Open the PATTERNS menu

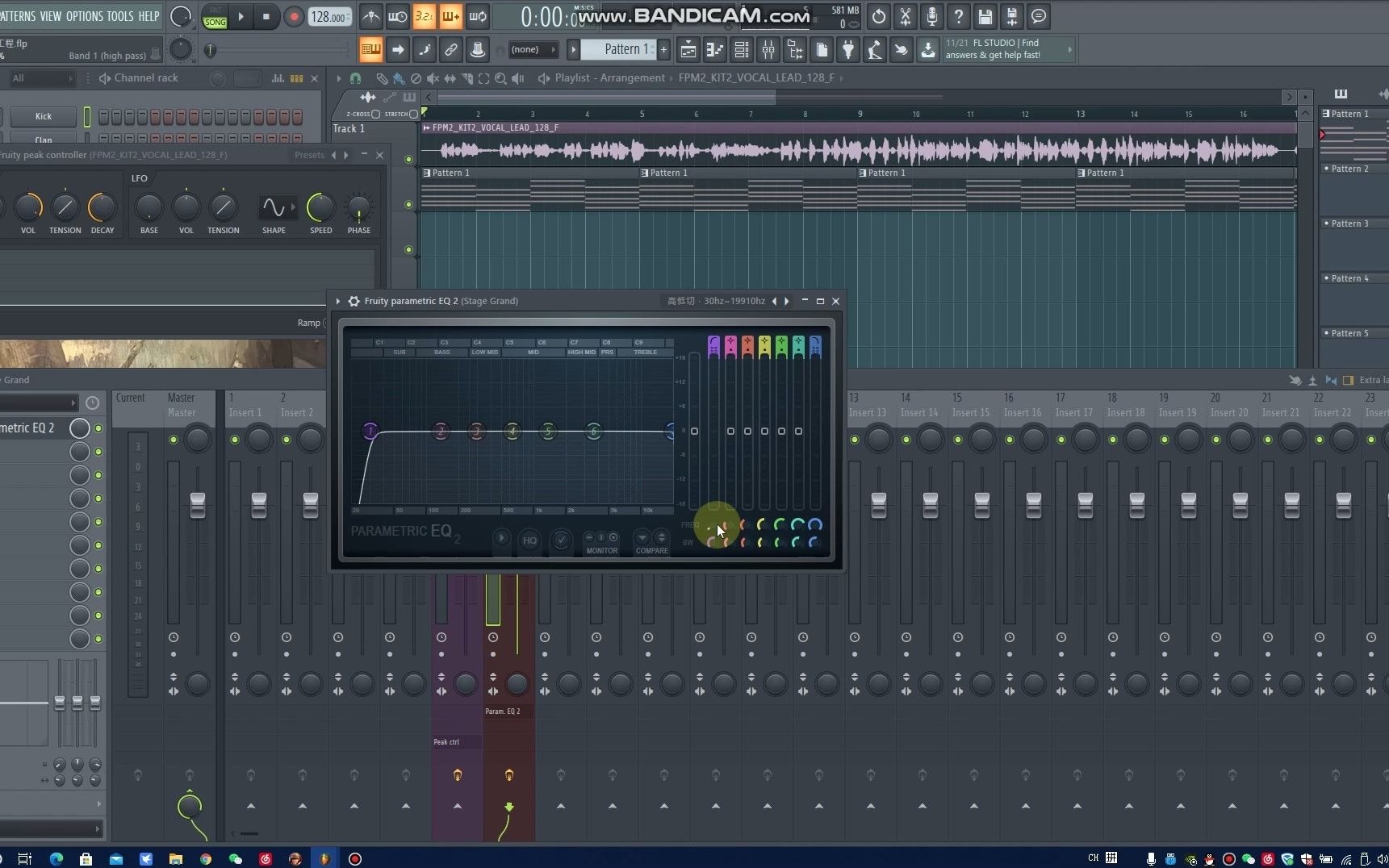click(18, 16)
